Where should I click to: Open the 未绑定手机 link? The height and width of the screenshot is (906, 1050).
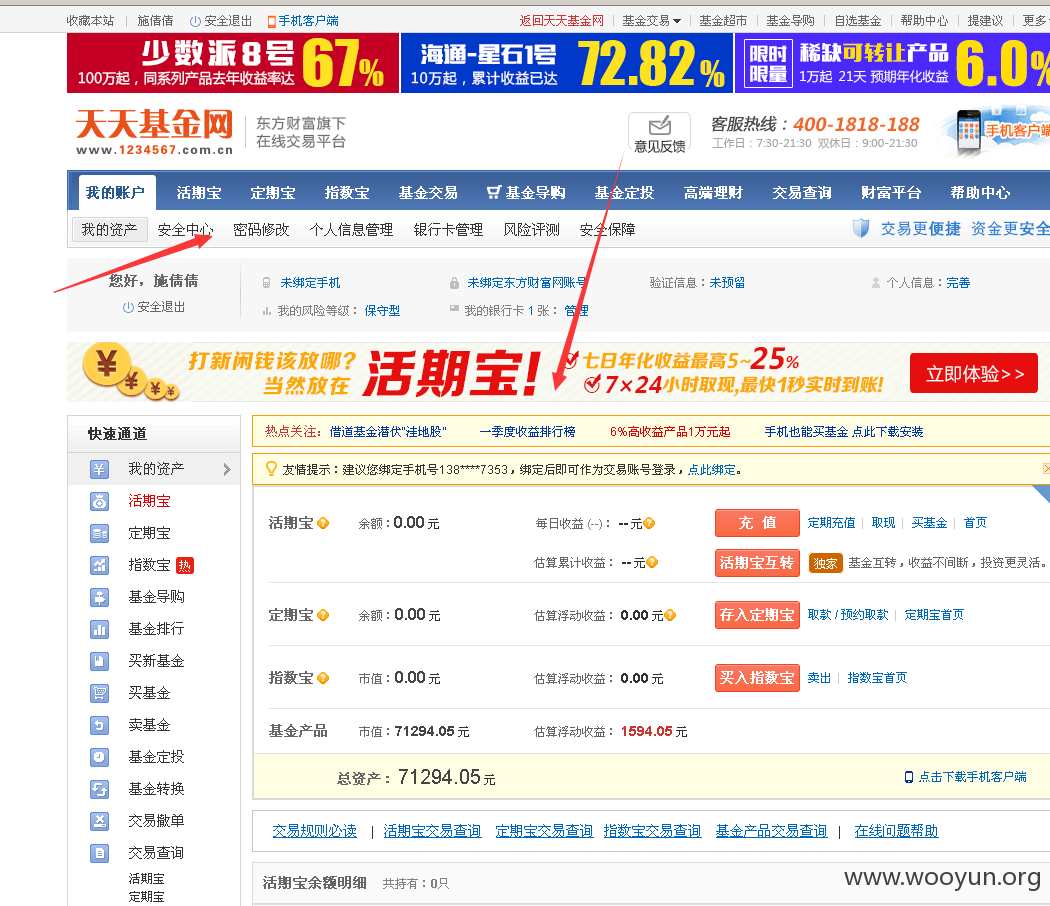click(x=310, y=283)
